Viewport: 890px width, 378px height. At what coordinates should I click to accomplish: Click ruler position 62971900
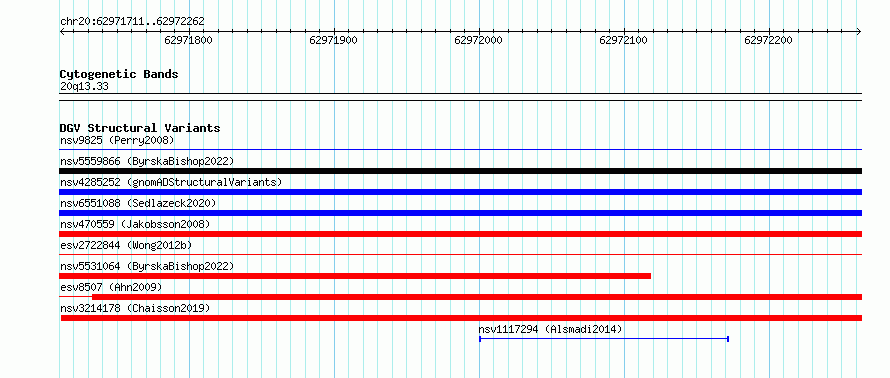point(334,40)
